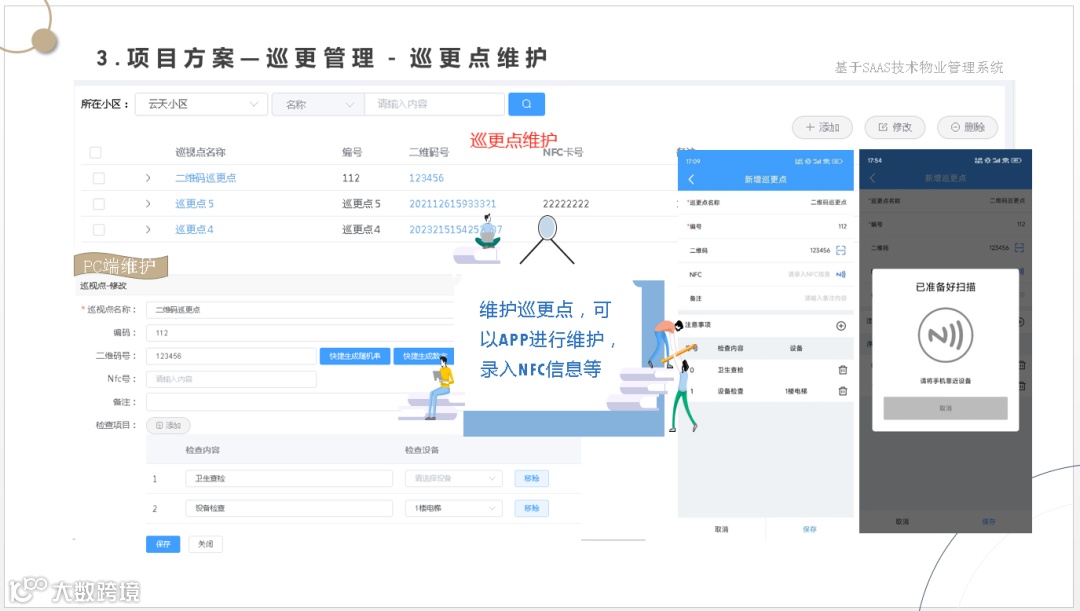1080x611 pixels.
Task: Click the 备注 input field in edit form
Action: [x=301, y=402]
